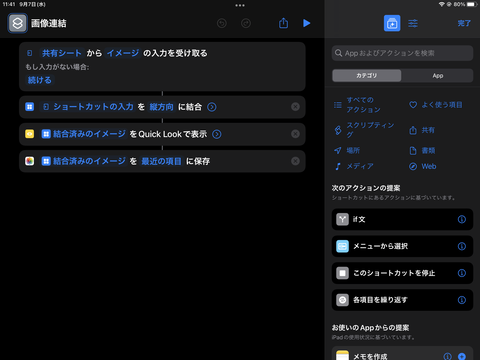Open Web category

(423, 166)
